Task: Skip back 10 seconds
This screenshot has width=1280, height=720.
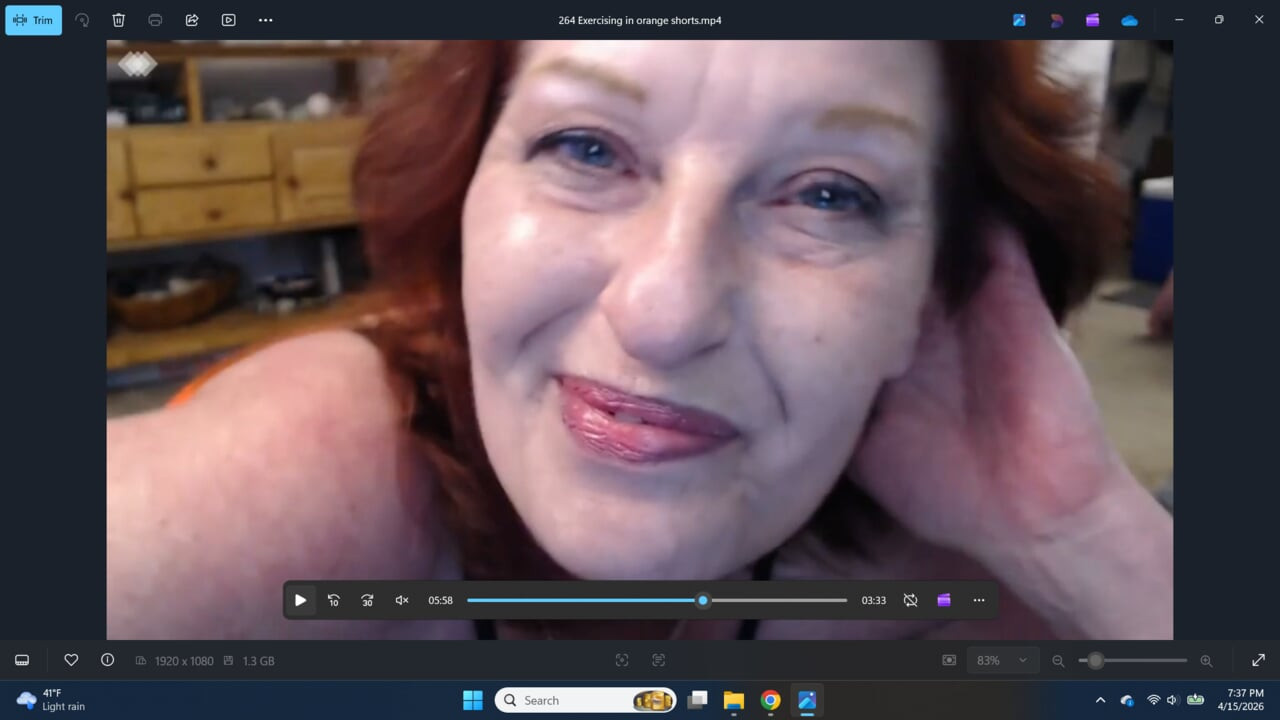Action: pyautogui.click(x=333, y=600)
